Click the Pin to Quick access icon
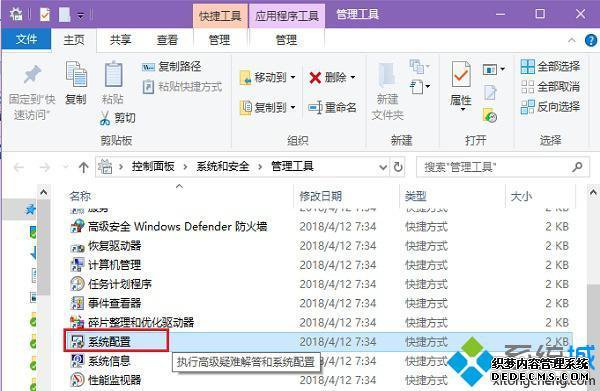Image resolution: width=600 pixels, height=391 pixels. coord(32,75)
